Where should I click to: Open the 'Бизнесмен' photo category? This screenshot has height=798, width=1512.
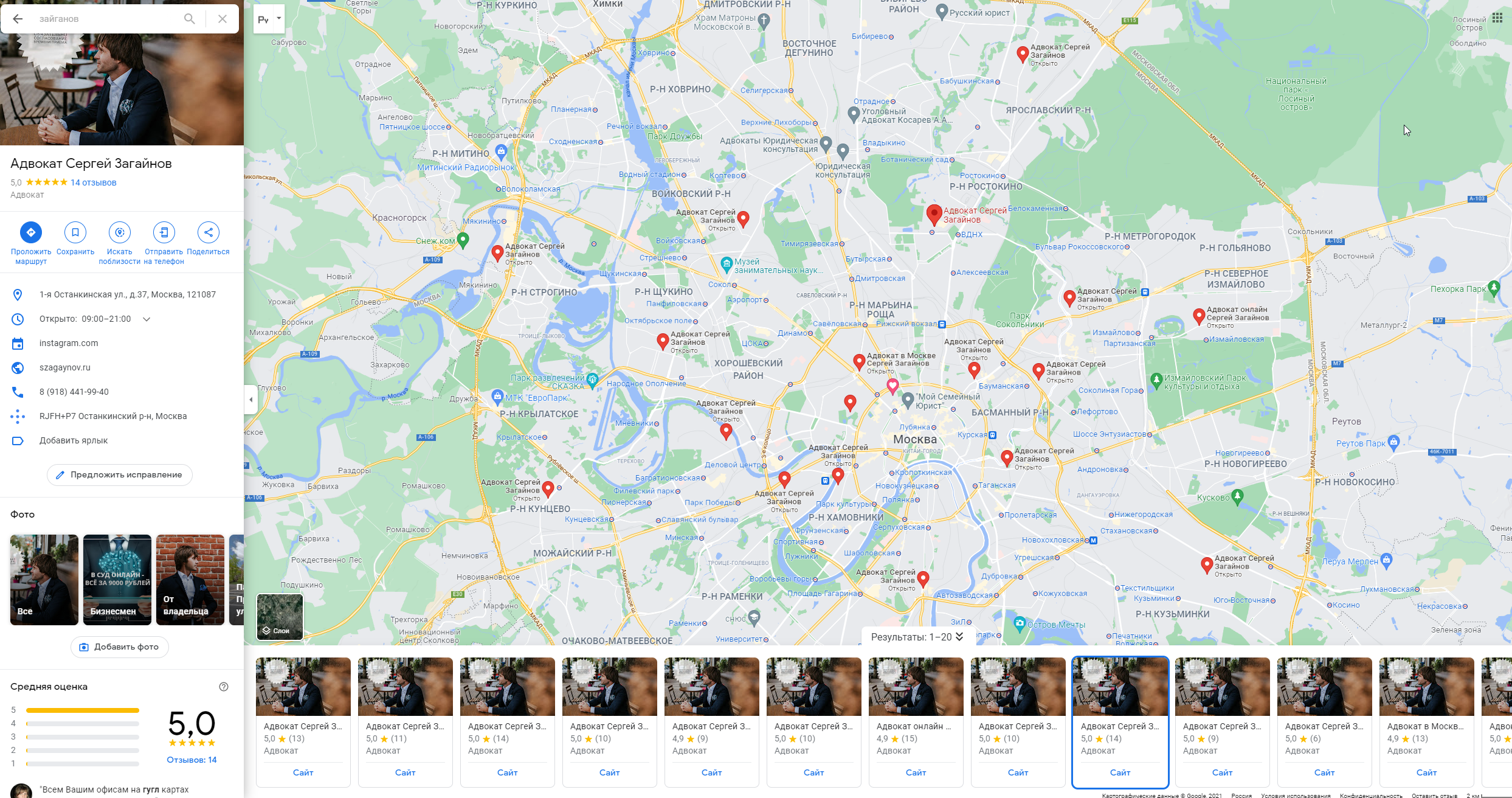coord(117,580)
